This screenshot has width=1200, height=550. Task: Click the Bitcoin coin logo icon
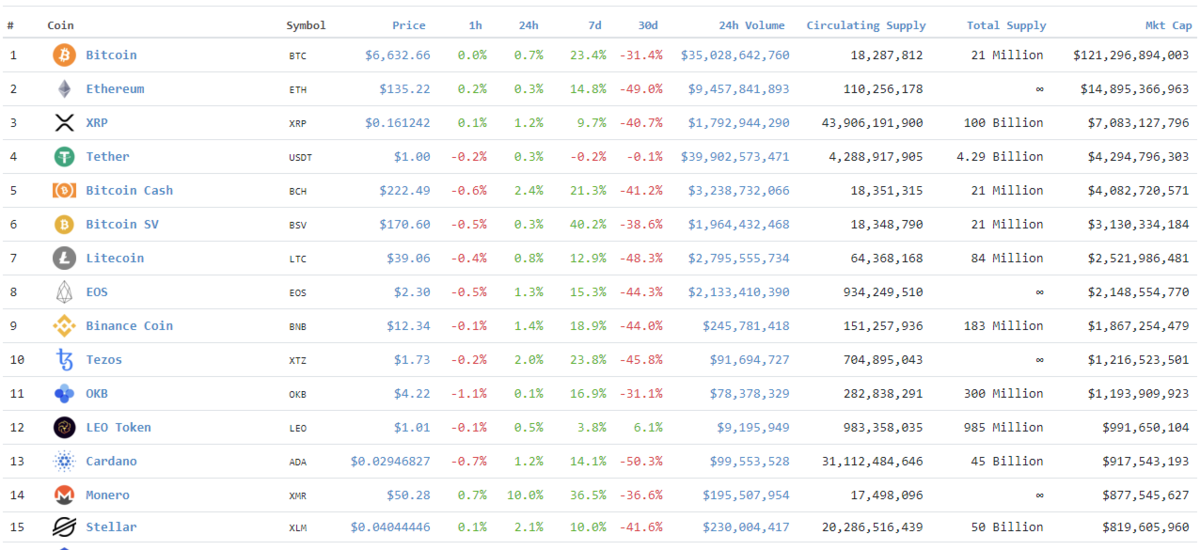64,55
